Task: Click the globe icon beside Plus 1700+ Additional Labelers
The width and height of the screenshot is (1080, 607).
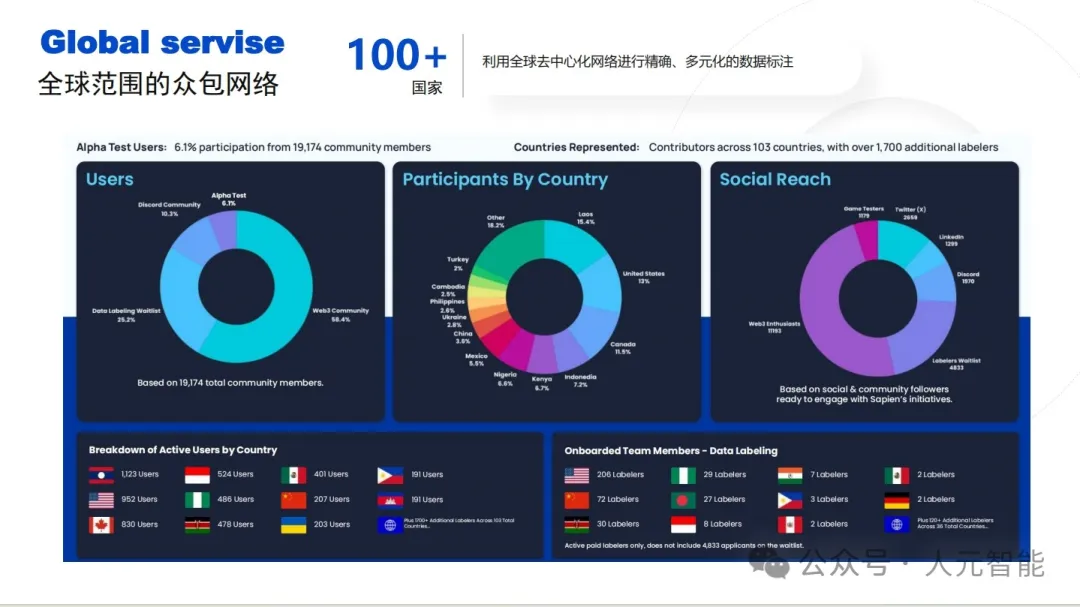Action: pos(390,525)
